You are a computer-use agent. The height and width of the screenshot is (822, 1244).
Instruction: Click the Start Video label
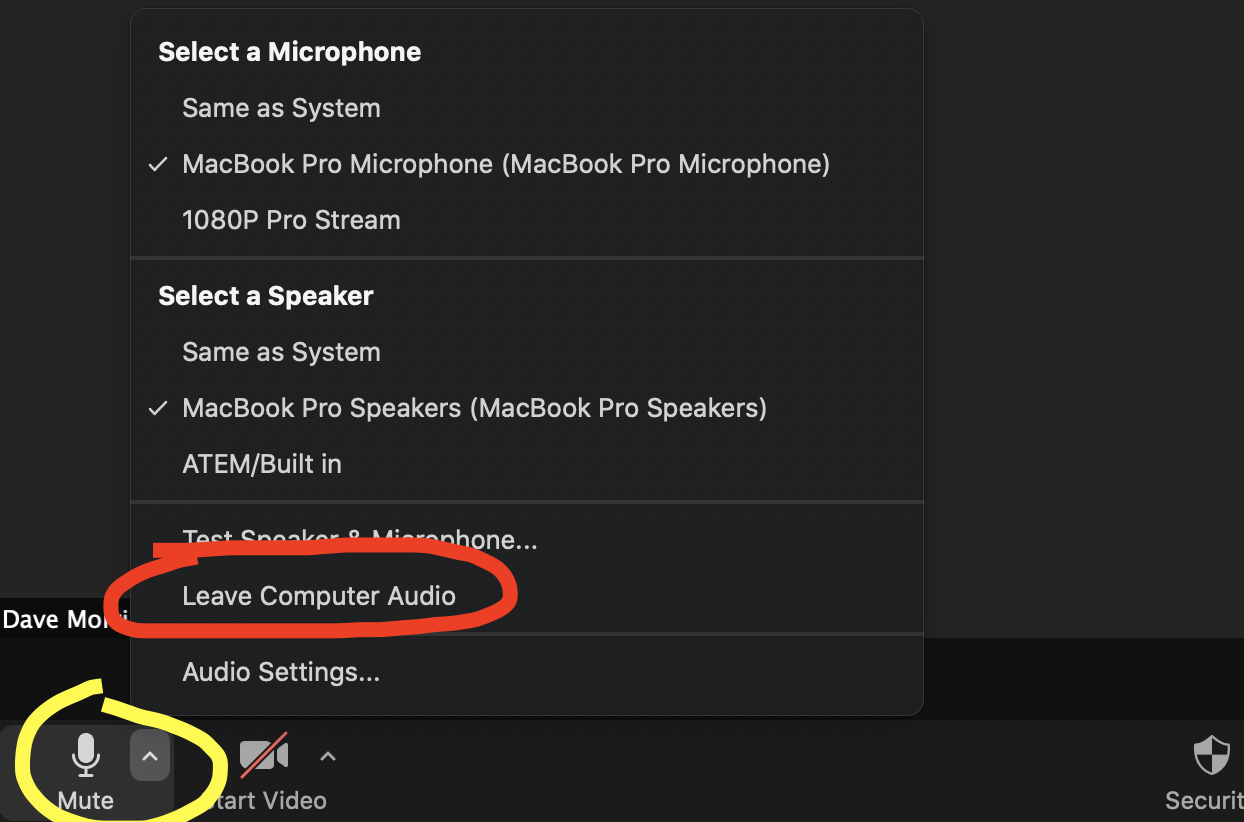pos(264,801)
